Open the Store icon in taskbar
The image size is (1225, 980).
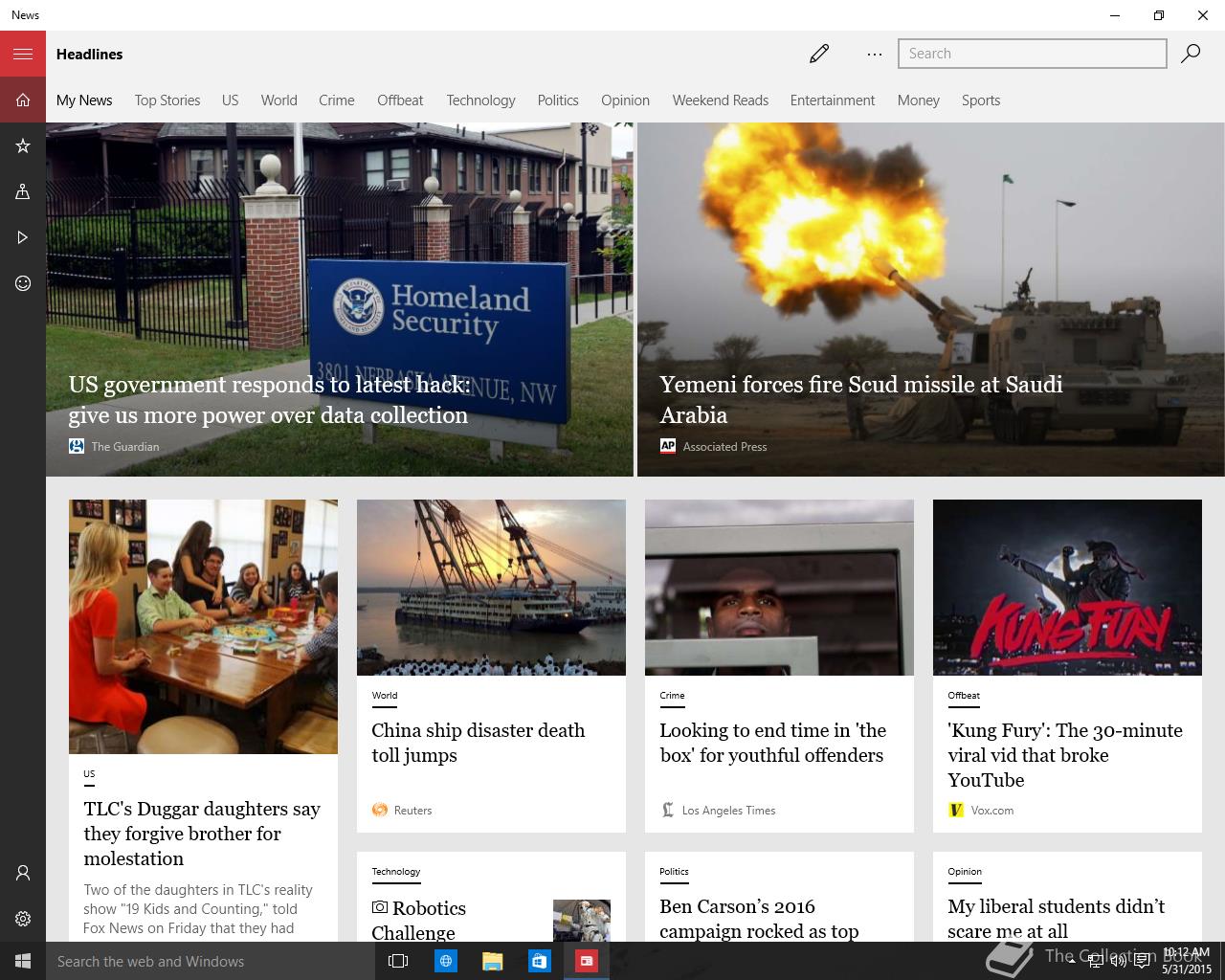click(x=539, y=961)
